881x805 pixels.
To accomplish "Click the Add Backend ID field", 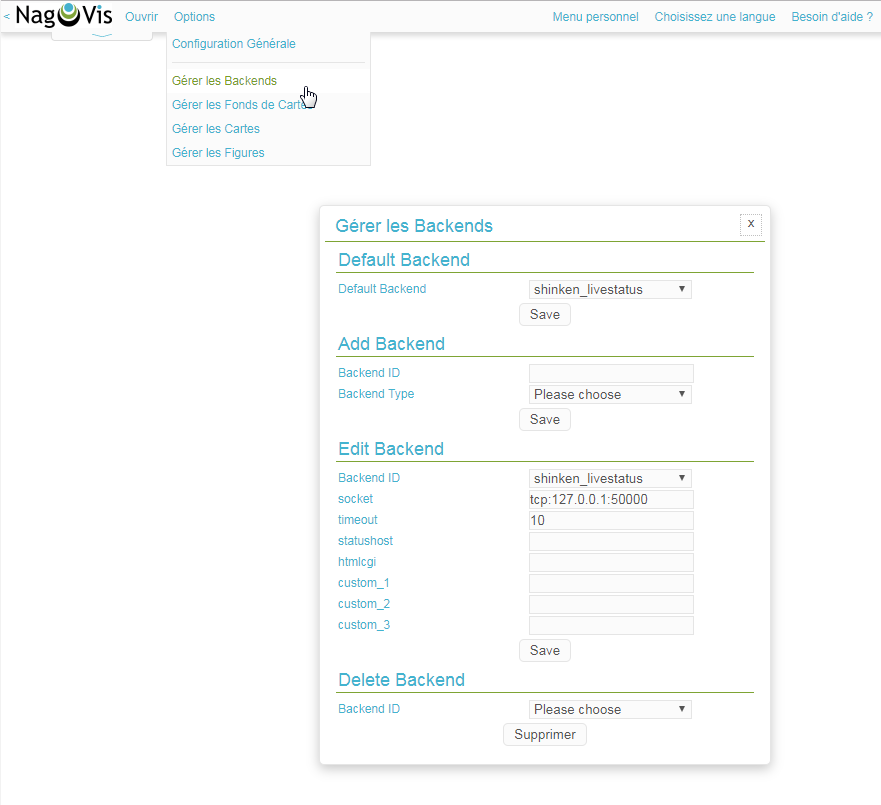I will point(610,373).
